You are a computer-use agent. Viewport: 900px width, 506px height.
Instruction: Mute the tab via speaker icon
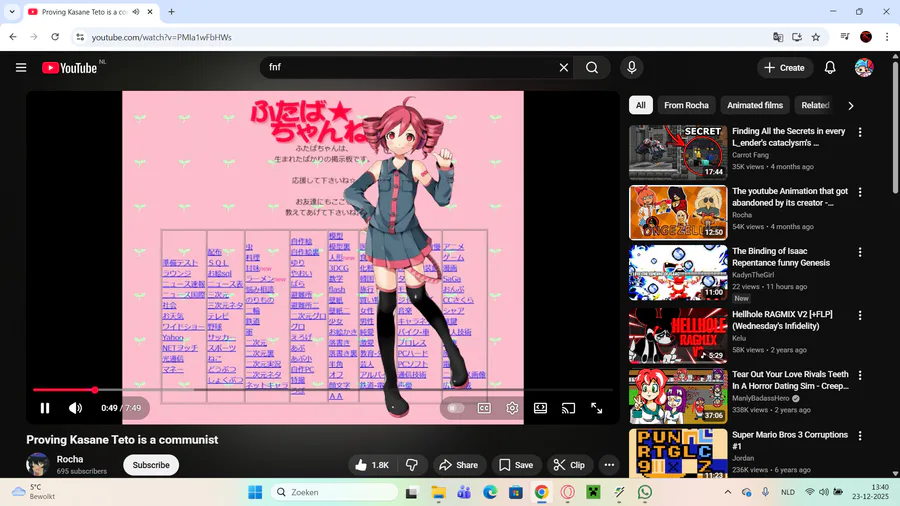[x=136, y=11]
